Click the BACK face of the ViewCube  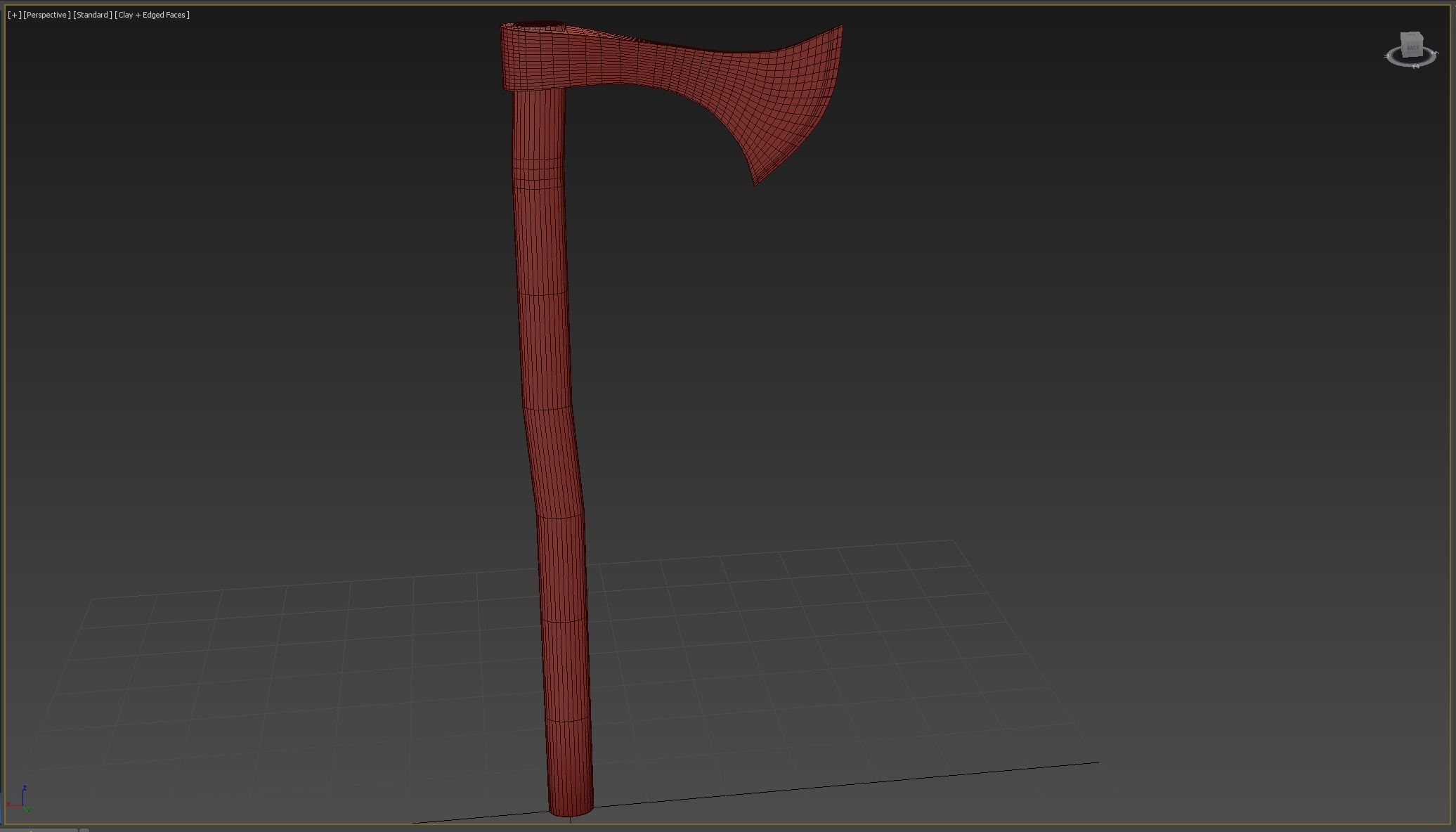point(1412,46)
